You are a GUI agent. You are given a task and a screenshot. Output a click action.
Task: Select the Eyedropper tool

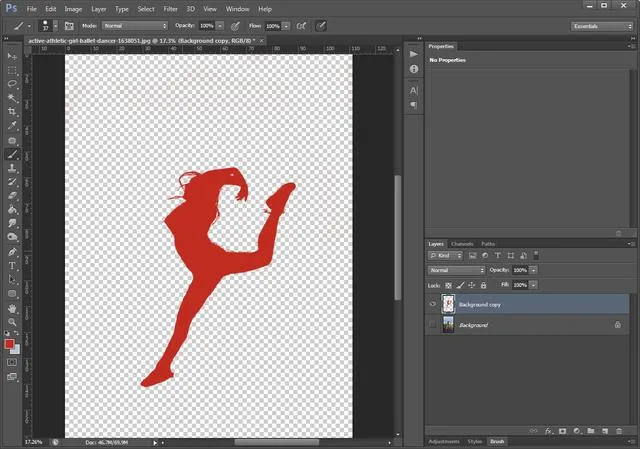12,125
